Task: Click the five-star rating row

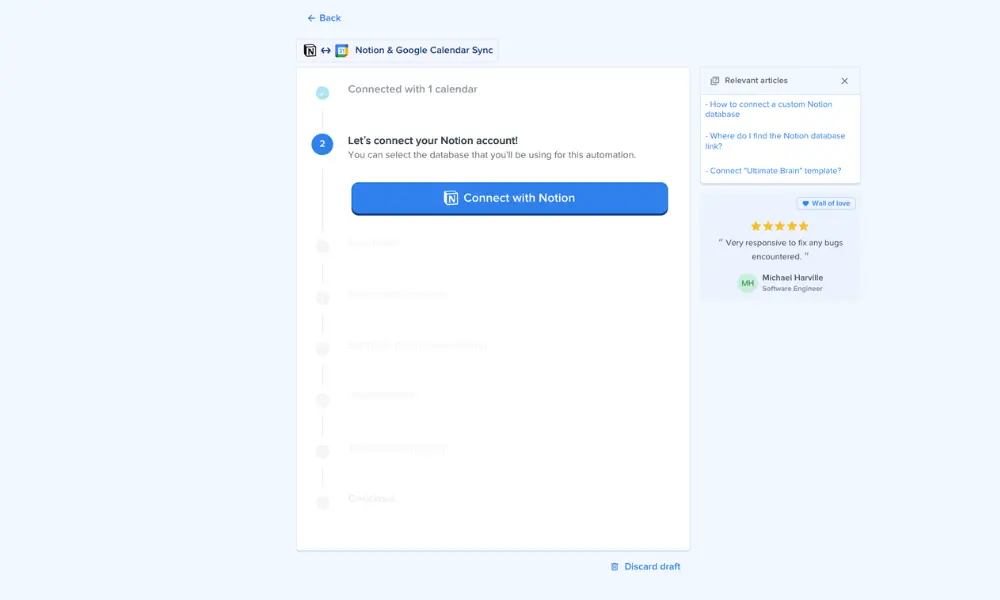Action: [x=779, y=226]
